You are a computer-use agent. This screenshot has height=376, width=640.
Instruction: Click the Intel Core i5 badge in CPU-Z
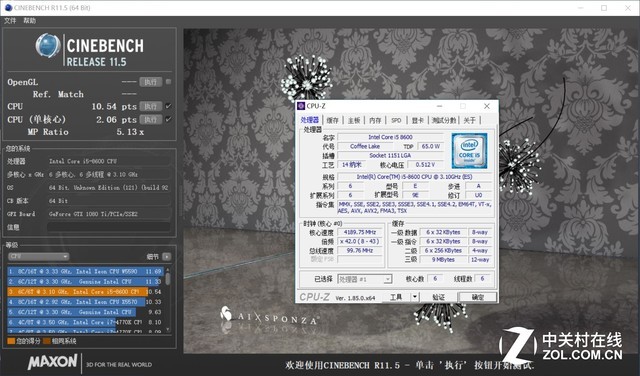click(x=469, y=151)
